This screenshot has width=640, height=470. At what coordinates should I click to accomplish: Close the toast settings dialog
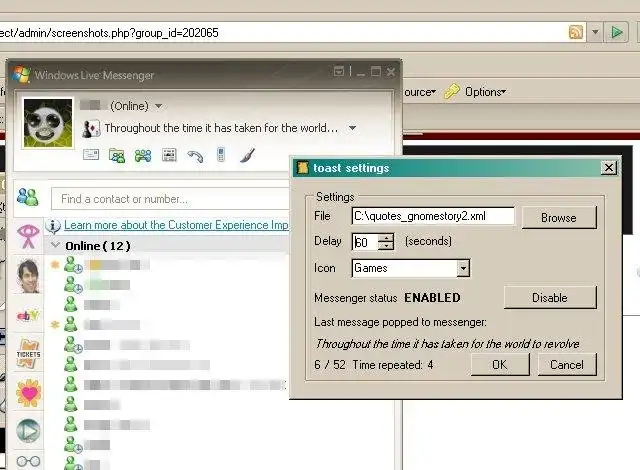coord(609,168)
